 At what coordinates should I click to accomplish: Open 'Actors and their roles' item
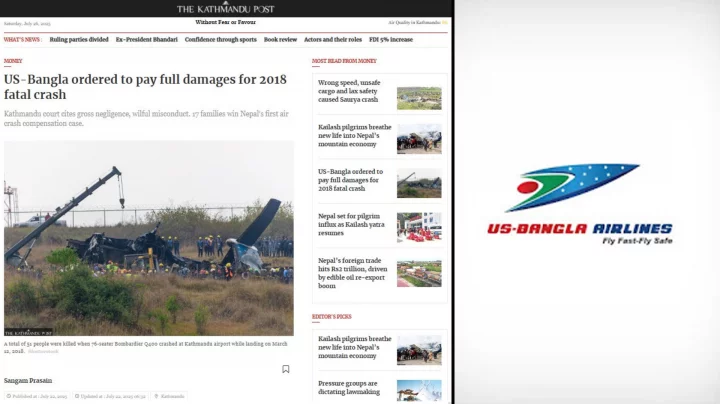[x=333, y=40]
